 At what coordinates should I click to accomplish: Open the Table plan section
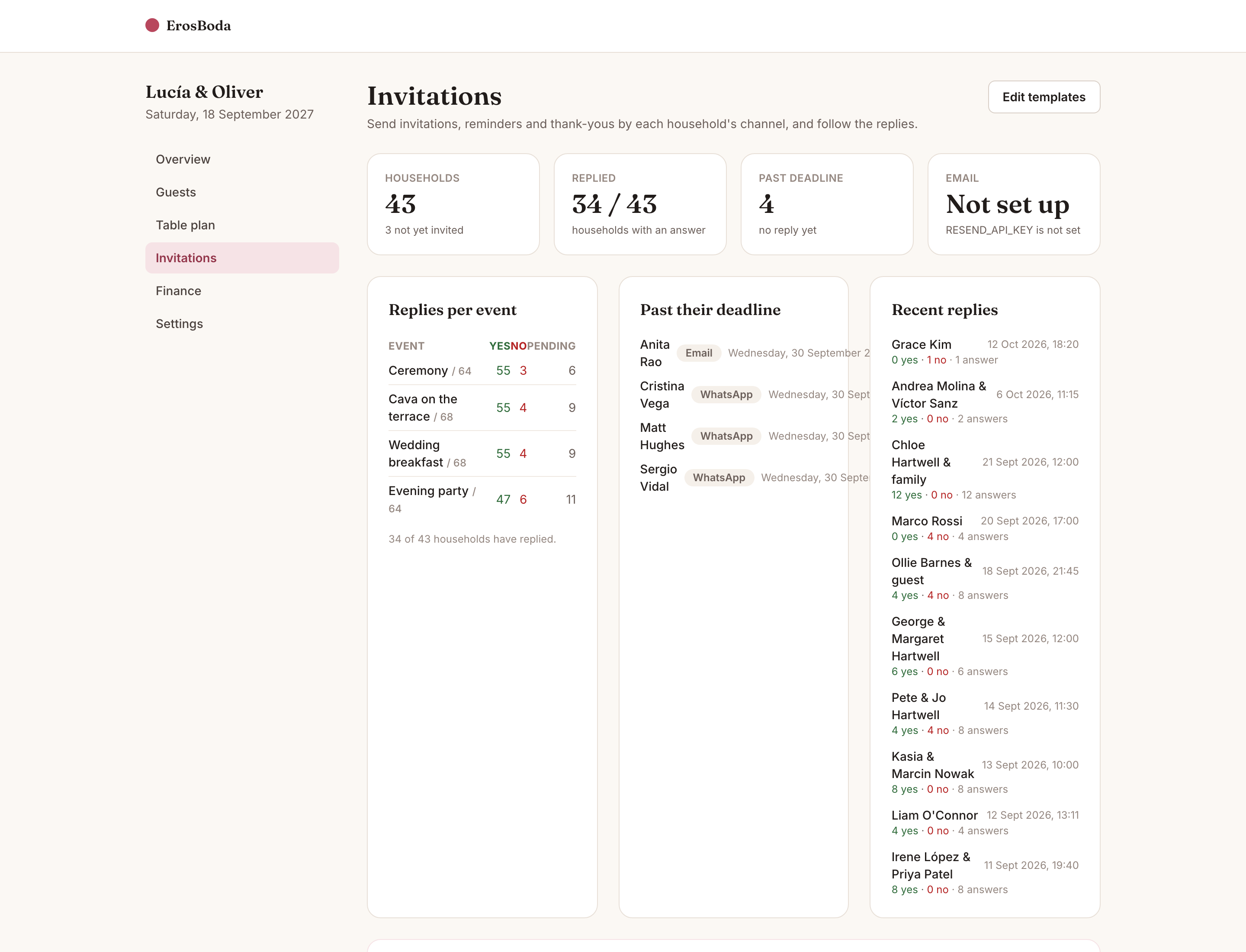tap(242, 225)
